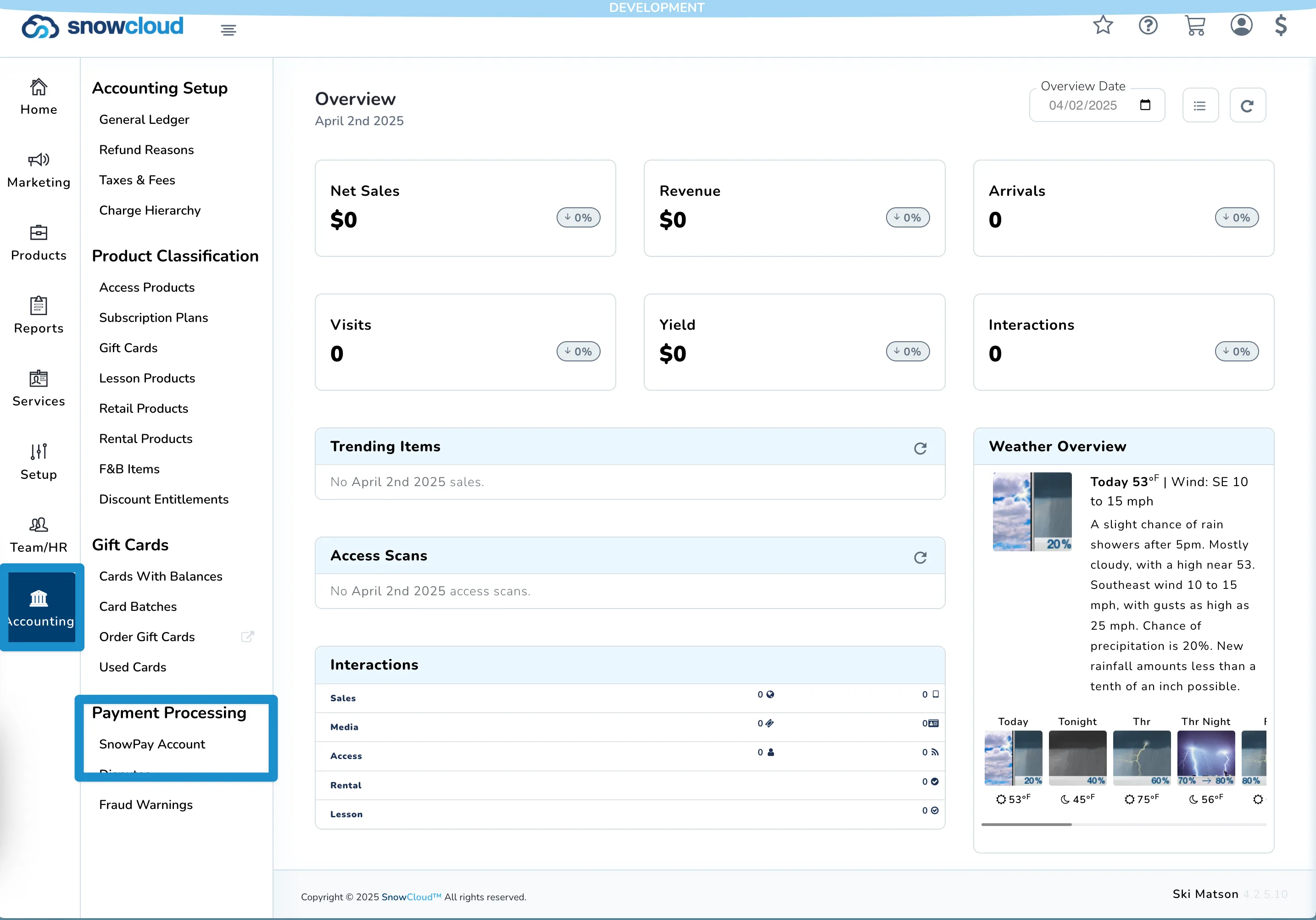This screenshot has height=920, width=1316.
Task: Open Used Cards menu item
Action: pyautogui.click(x=133, y=668)
